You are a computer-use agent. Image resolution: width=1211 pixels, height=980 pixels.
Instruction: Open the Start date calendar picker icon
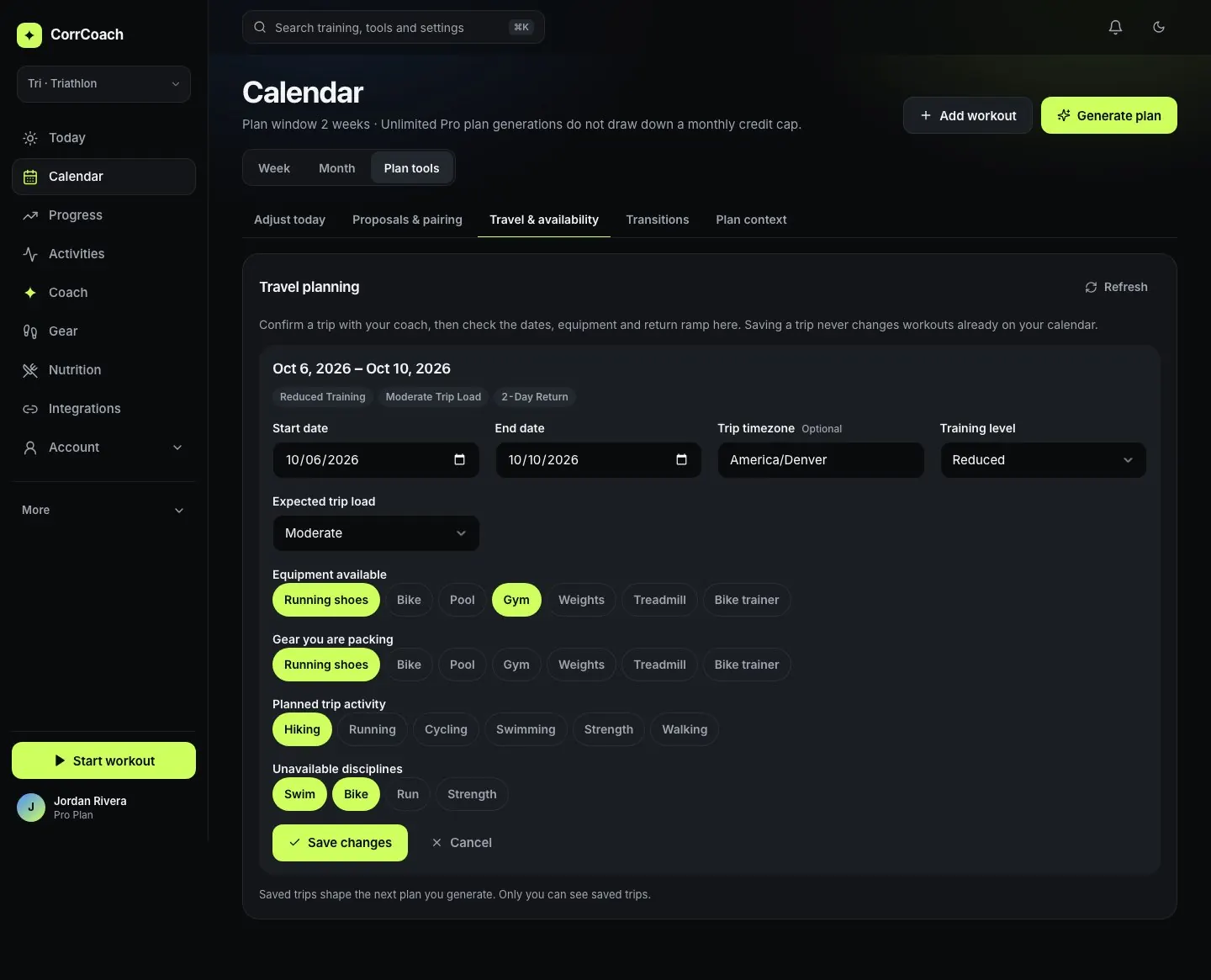pos(459,459)
